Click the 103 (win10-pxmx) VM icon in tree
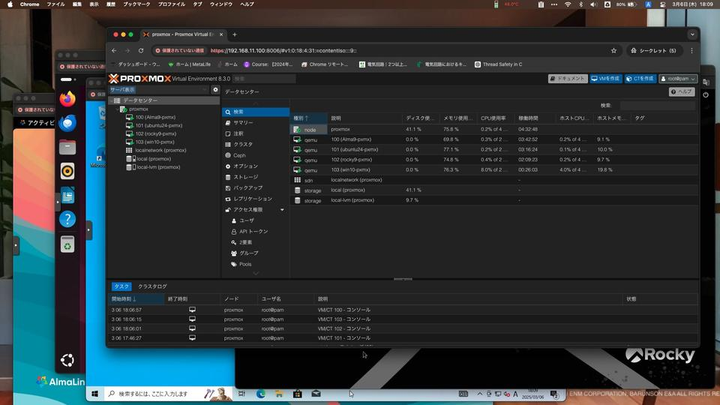 pos(130,142)
